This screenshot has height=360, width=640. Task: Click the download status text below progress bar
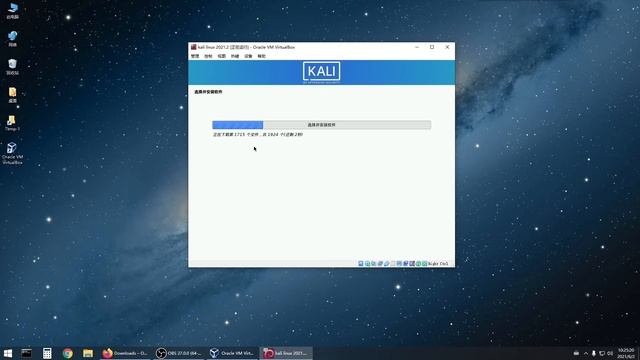point(258,134)
